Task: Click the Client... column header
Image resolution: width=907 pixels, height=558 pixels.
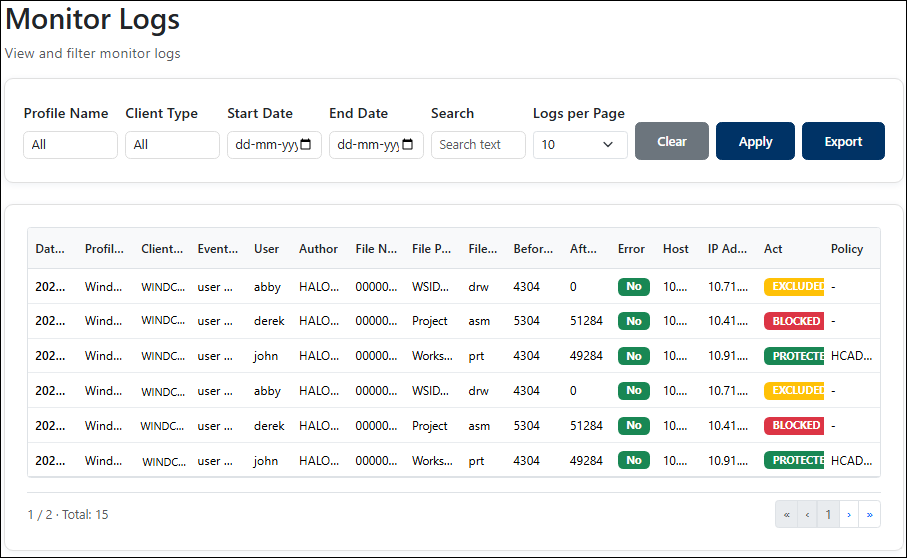Action: (162, 249)
